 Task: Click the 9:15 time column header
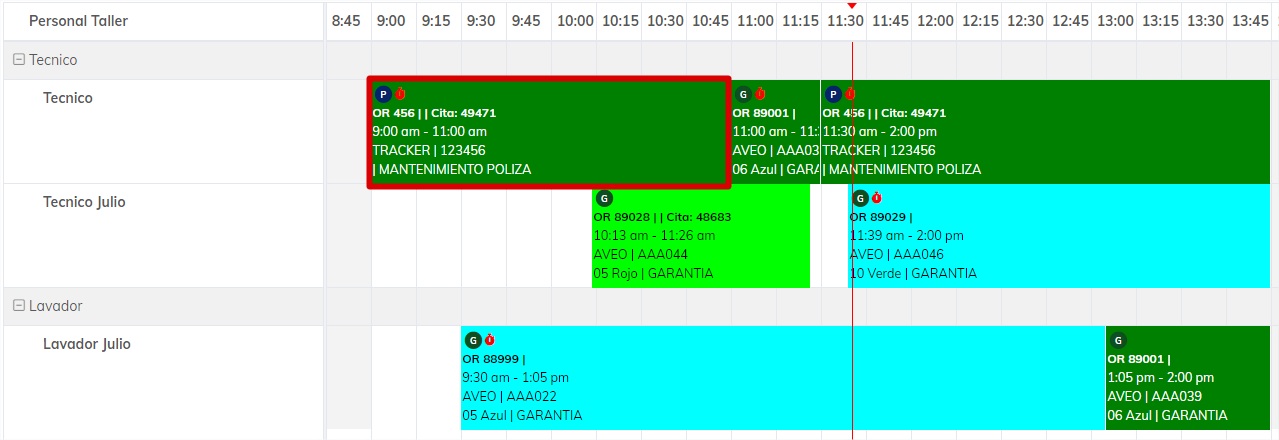coord(439,21)
